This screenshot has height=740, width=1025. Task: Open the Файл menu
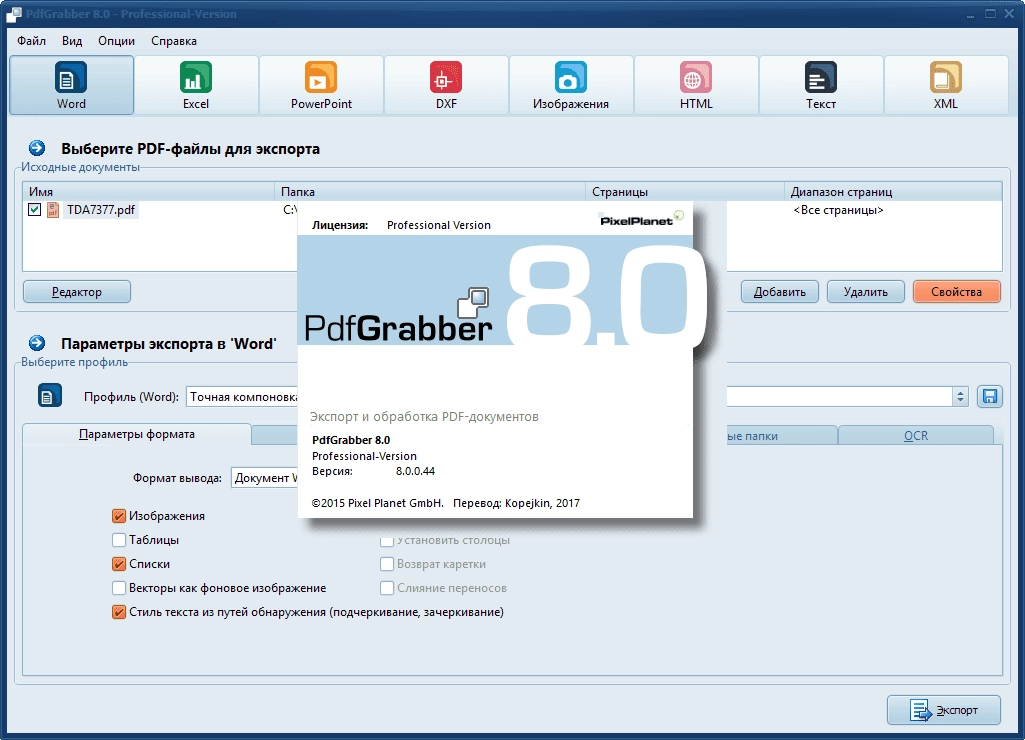(31, 41)
